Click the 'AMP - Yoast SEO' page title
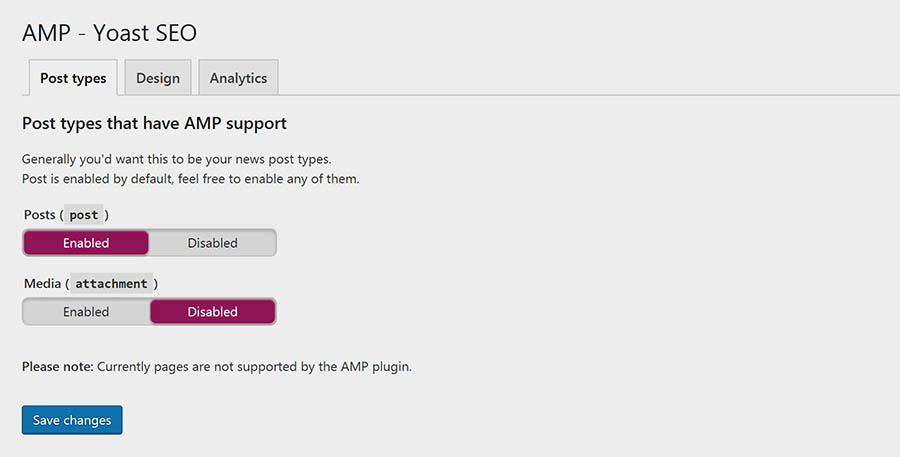 (109, 33)
